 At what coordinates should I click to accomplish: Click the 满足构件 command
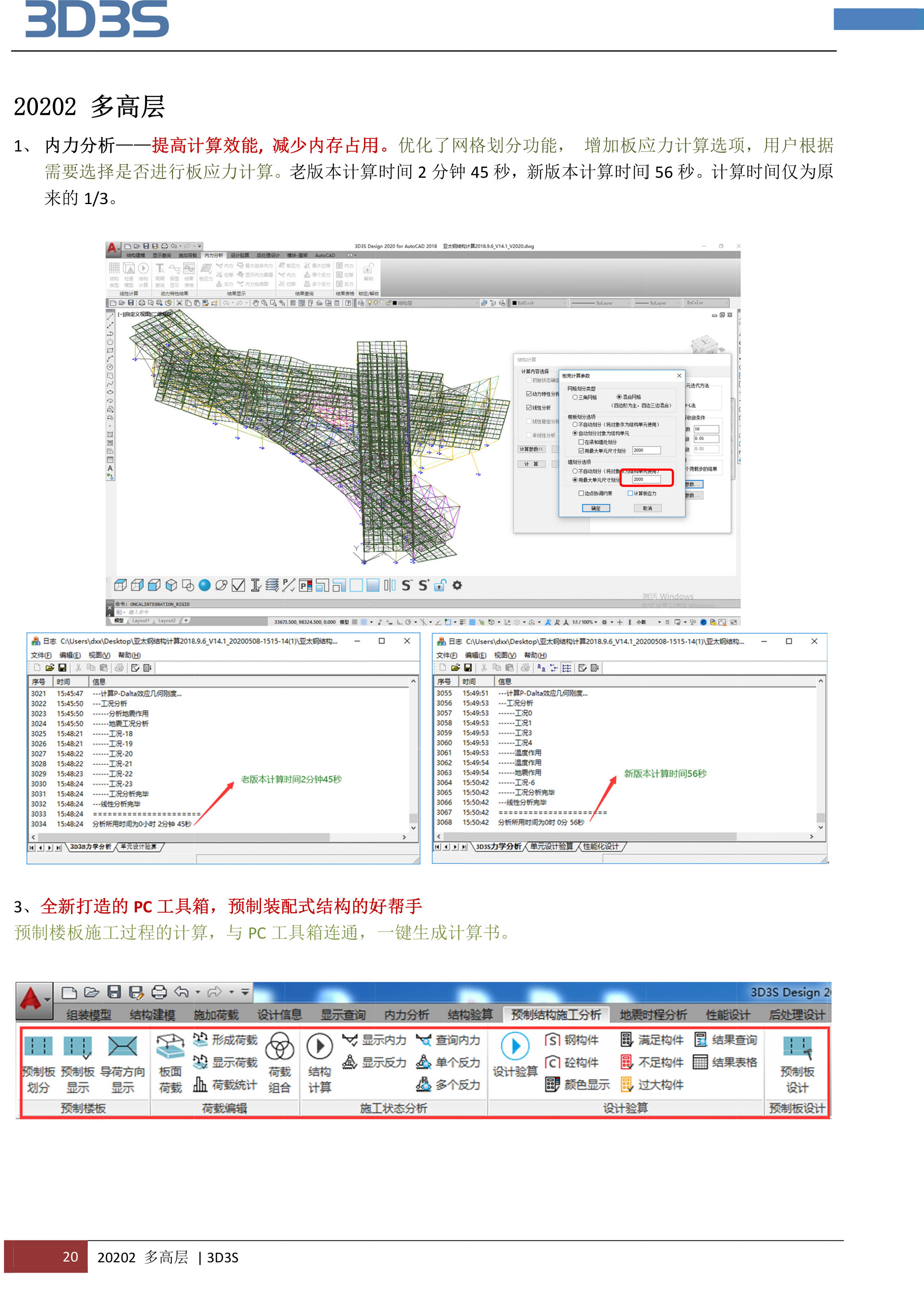pyautogui.click(x=651, y=1040)
